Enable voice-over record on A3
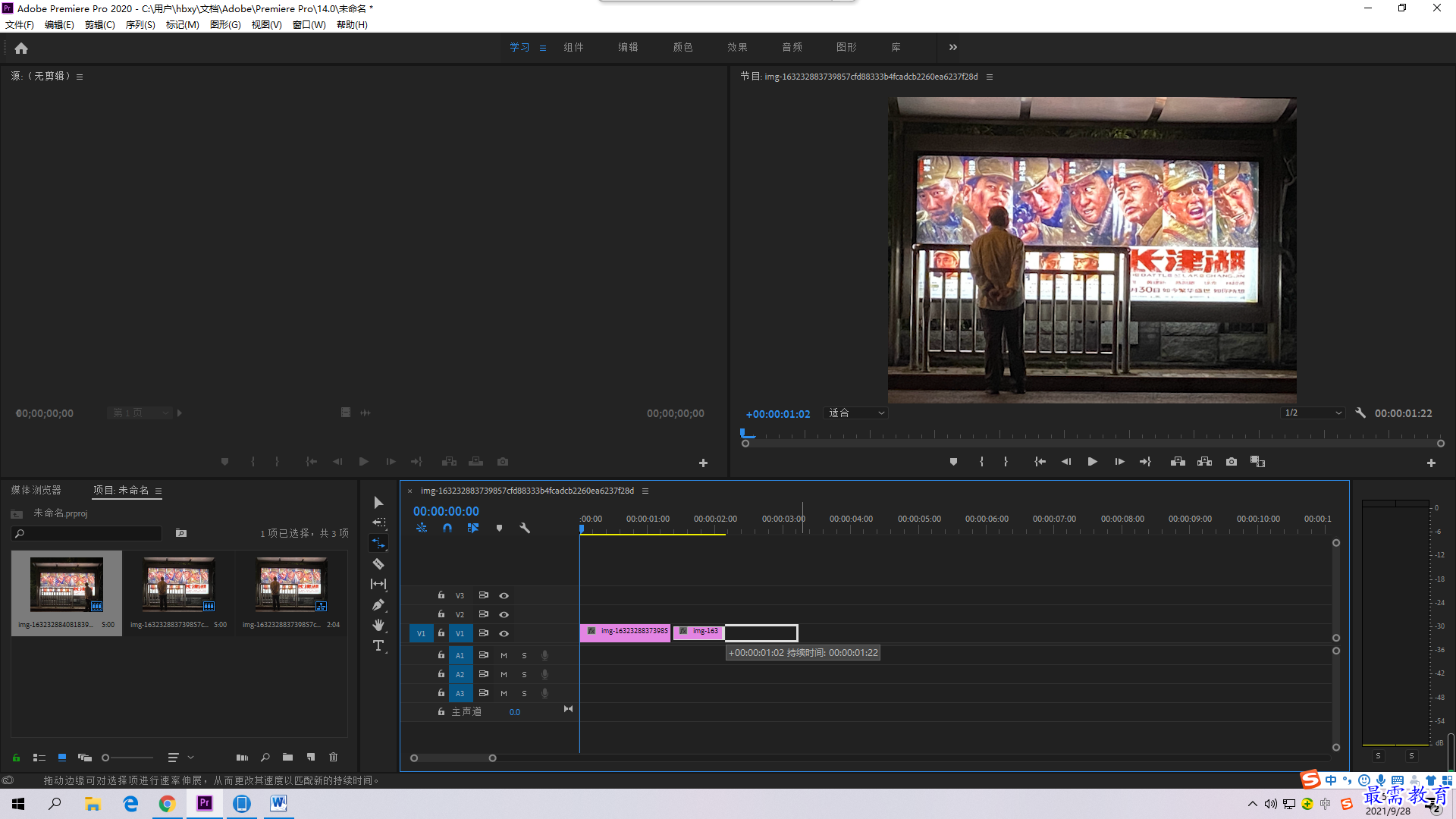Screen dimensions: 1456x819 pos(544,693)
